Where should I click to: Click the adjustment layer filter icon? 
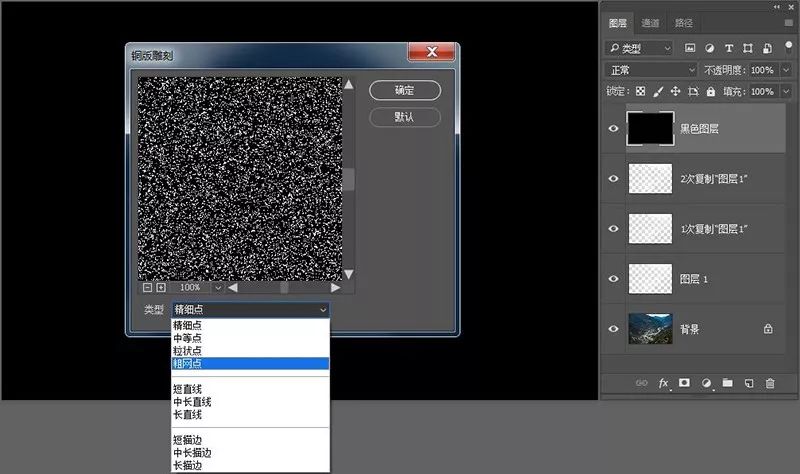[x=709, y=48]
